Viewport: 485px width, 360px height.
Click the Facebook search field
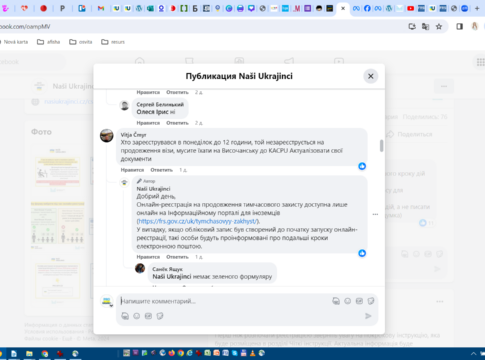tap(32, 62)
